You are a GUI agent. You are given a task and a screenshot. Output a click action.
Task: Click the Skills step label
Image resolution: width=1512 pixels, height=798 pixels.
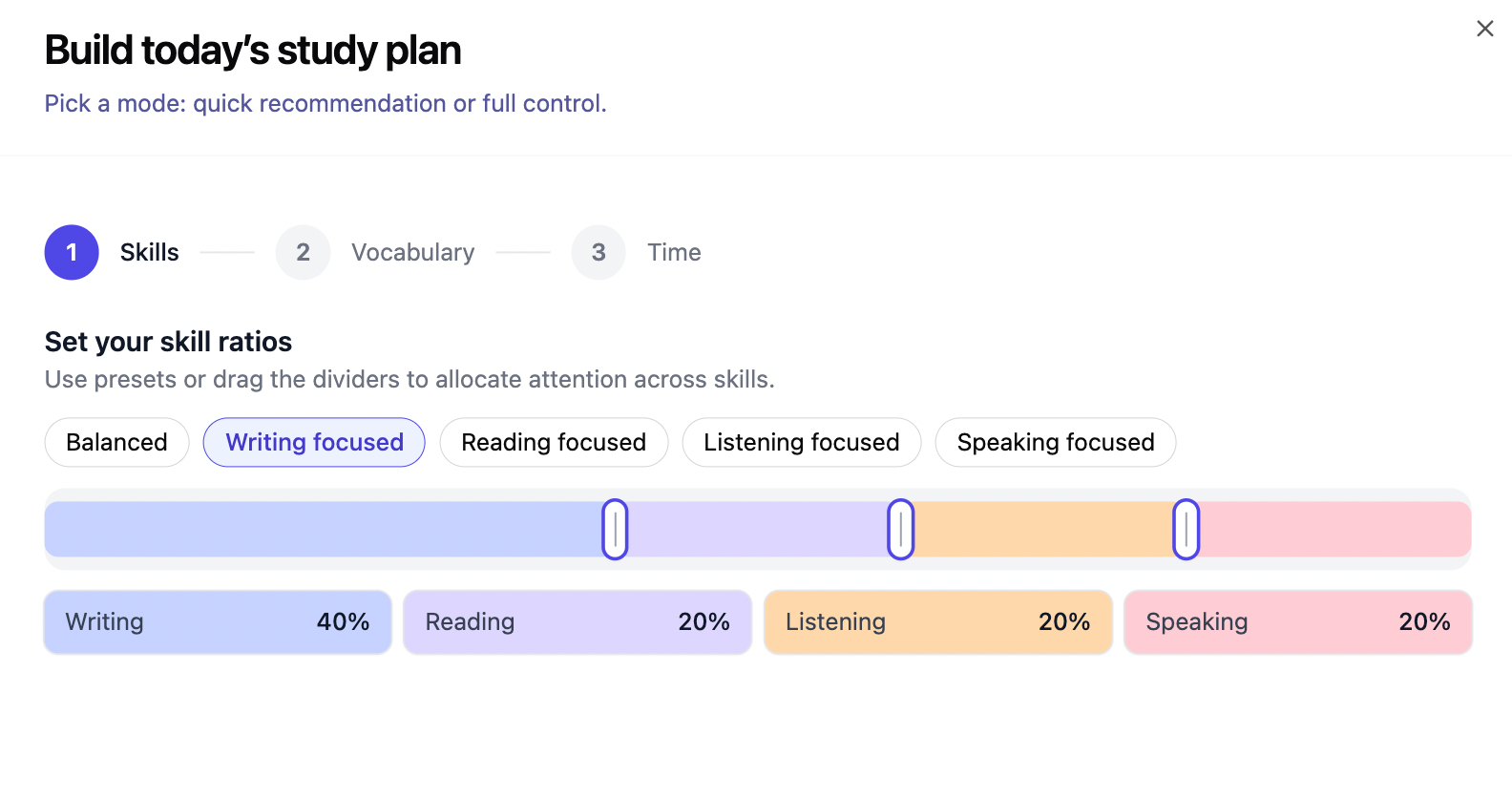tap(150, 252)
